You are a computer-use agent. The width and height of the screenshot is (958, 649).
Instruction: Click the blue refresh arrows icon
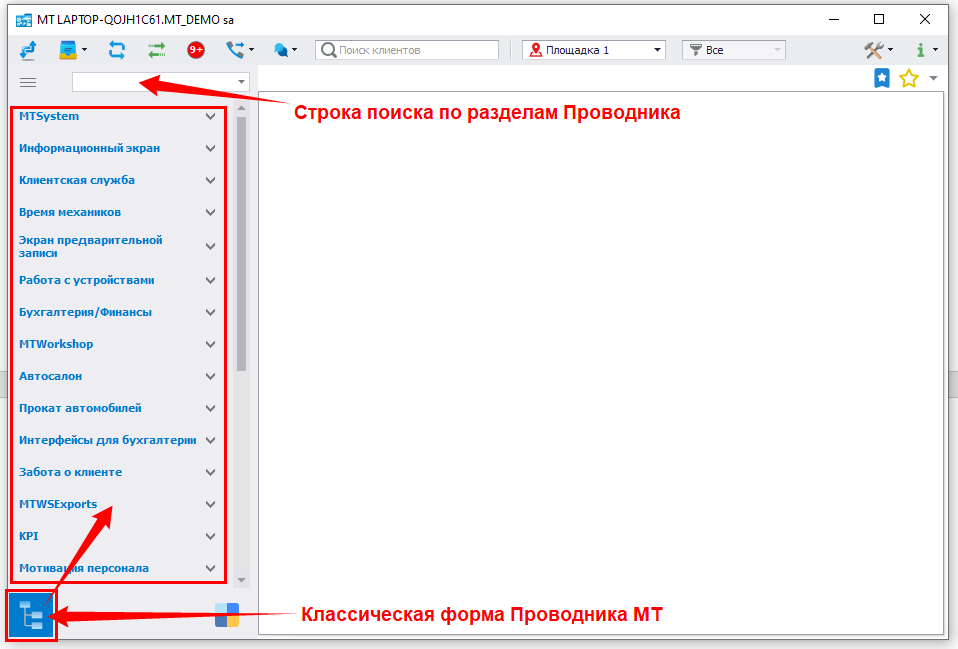click(117, 50)
